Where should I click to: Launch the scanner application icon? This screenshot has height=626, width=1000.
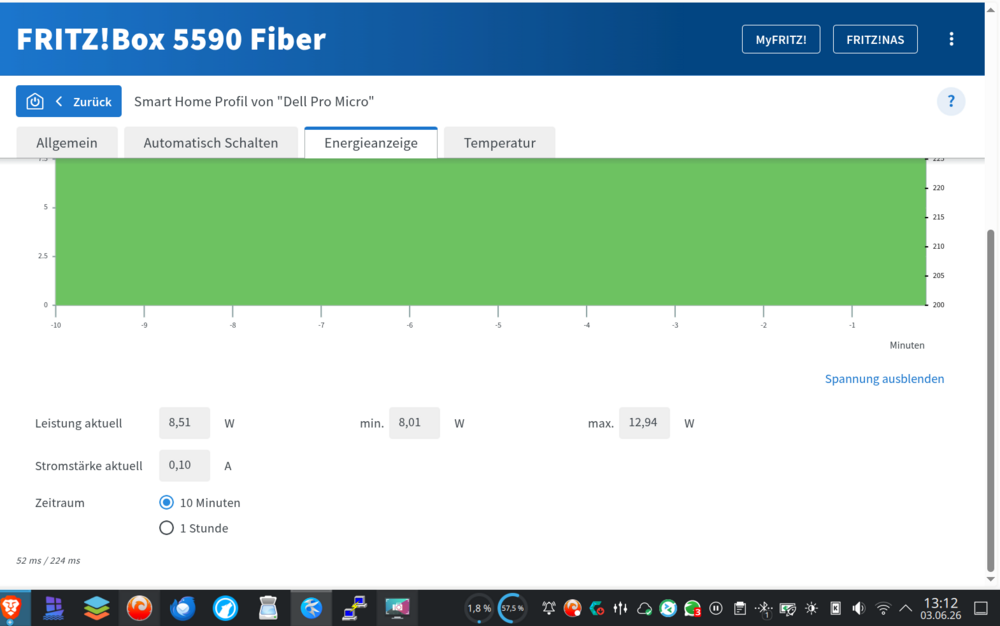coord(268,608)
